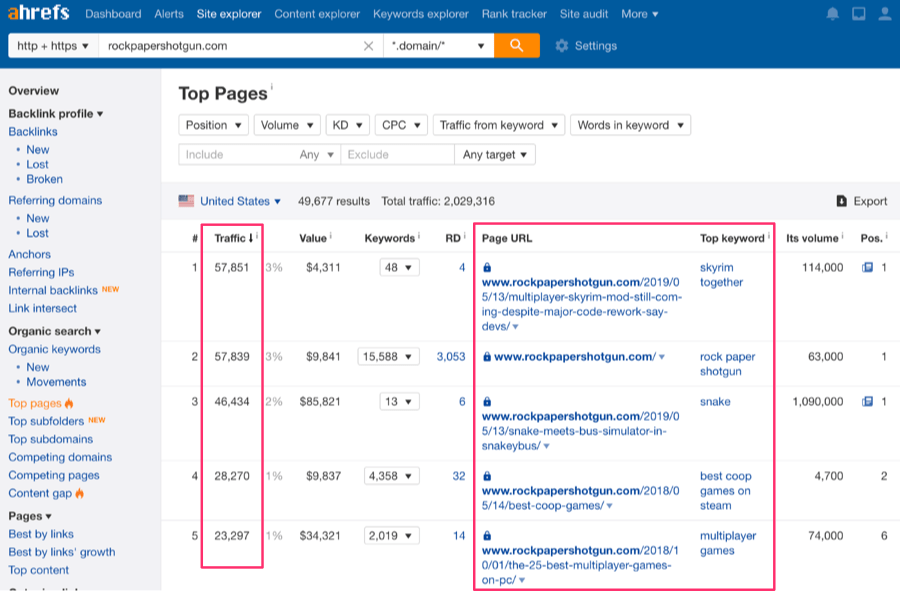Open the KD filter dropdown
Viewport: 900px width, 591px height.
[x=347, y=125]
